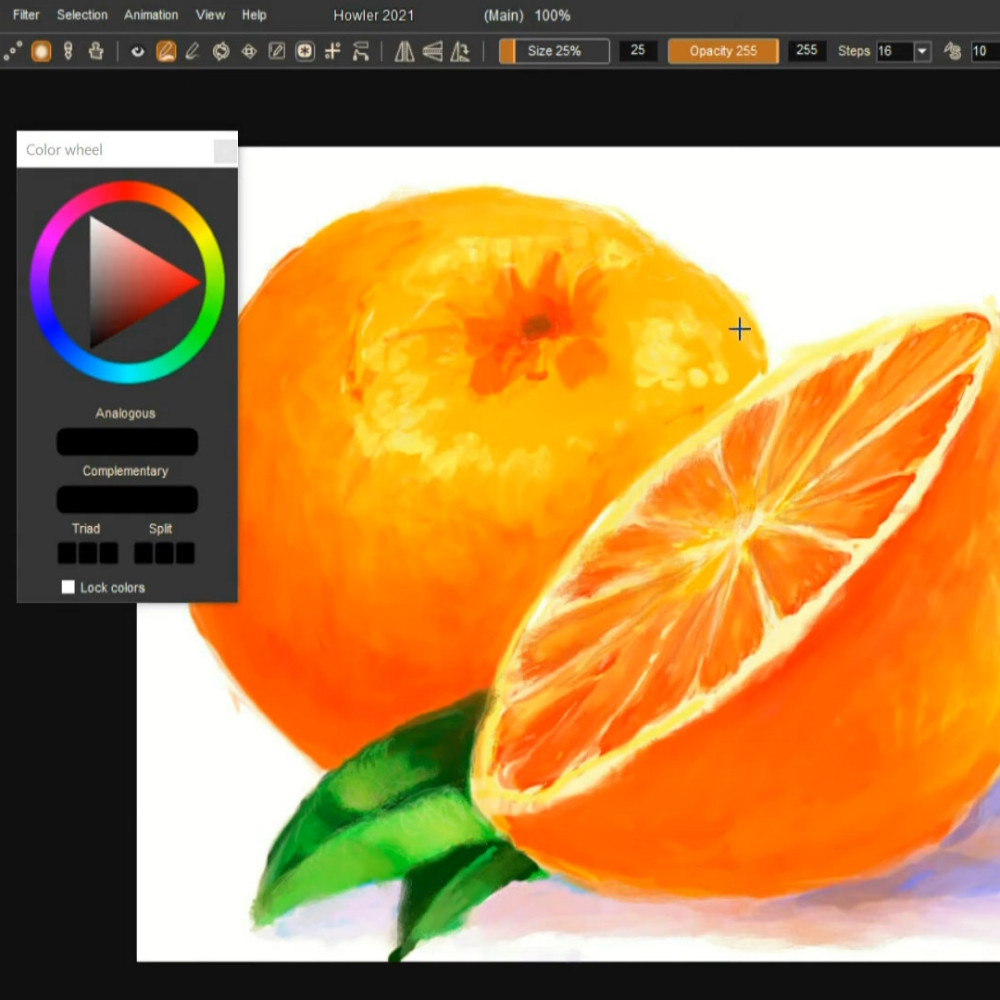Image resolution: width=1000 pixels, height=1000 pixels.
Task: Click the opacity value field showing 255
Action: point(806,51)
